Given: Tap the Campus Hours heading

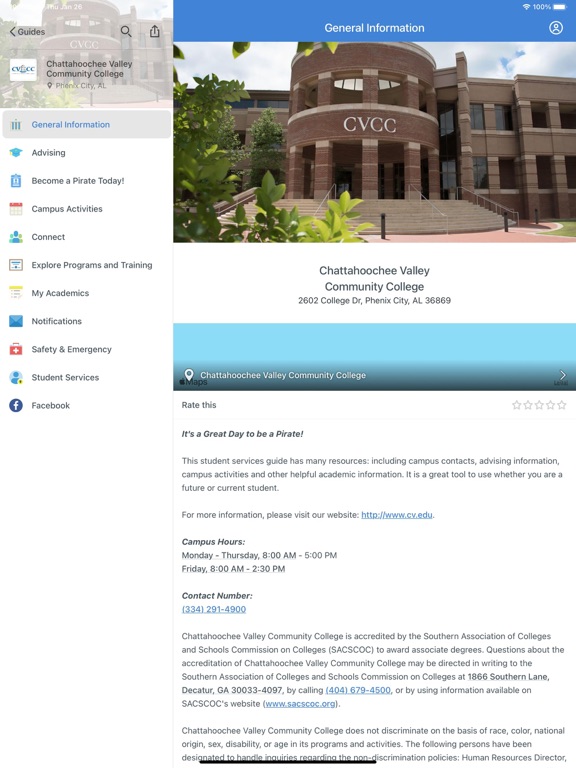Looking at the screenshot, I should click(213, 542).
